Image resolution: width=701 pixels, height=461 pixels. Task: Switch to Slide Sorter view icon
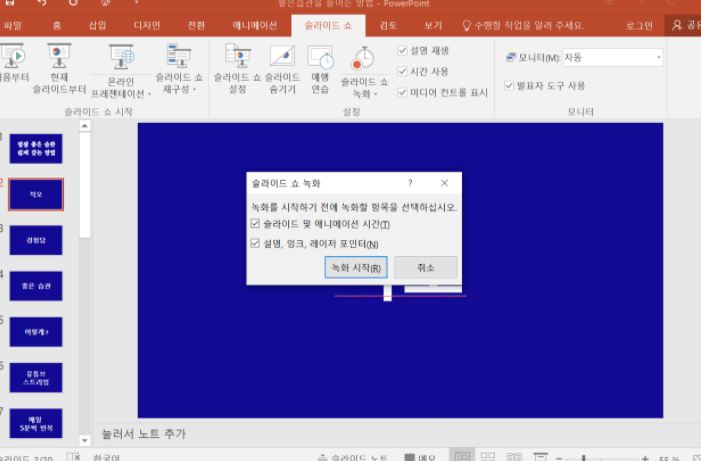[x=488, y=456]
